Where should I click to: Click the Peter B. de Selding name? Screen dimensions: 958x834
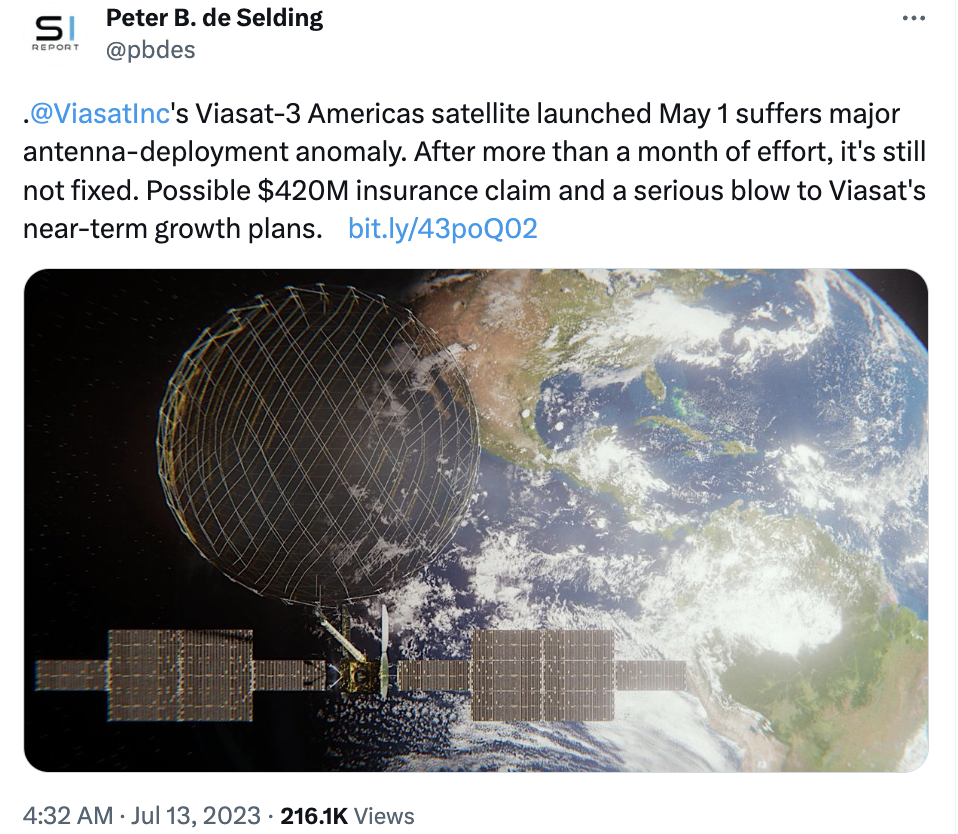(x=214, y=18)
